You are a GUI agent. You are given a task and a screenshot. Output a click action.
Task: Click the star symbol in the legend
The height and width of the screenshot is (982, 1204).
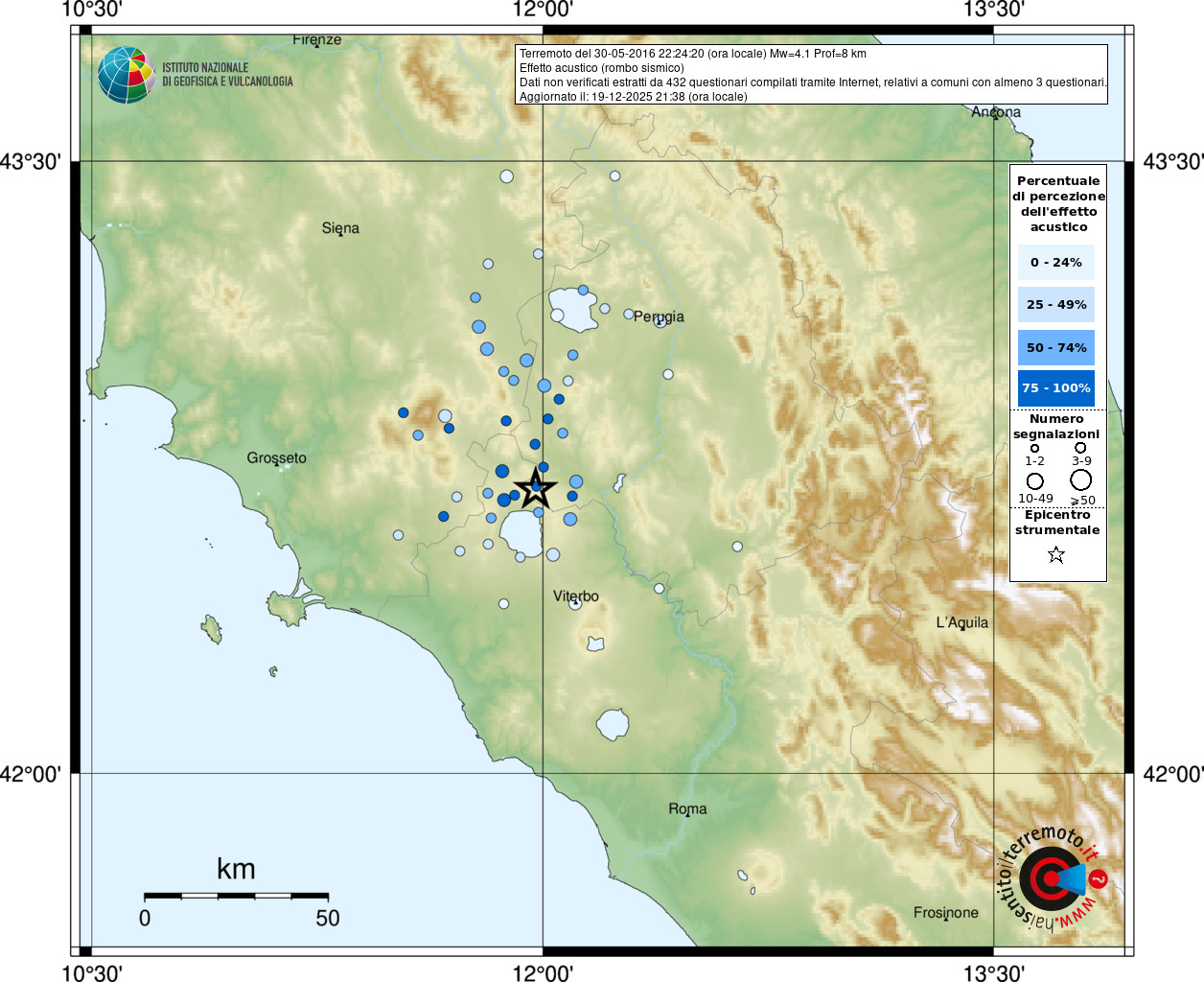tap(1056, 554)
